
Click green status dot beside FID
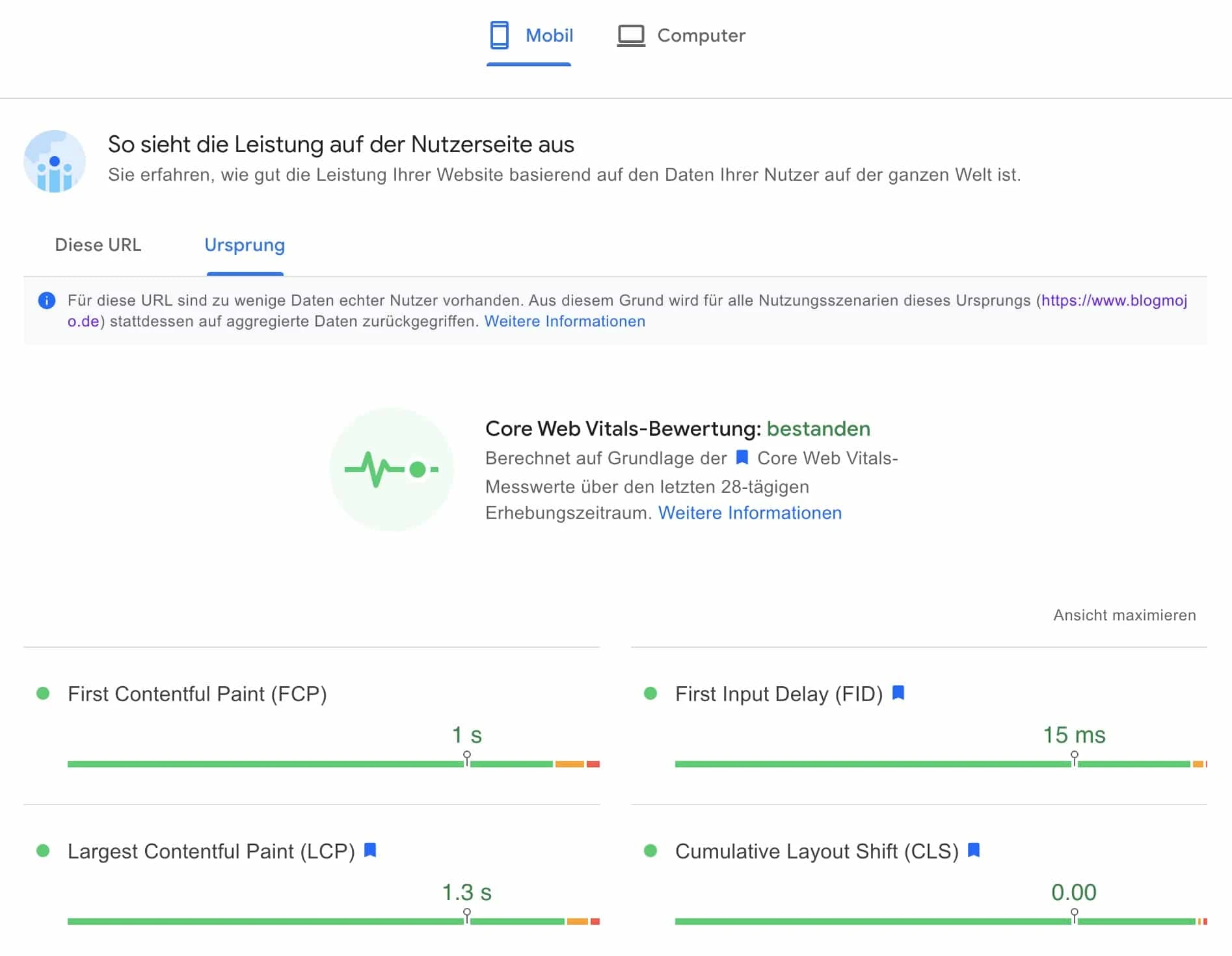point(650,693)
